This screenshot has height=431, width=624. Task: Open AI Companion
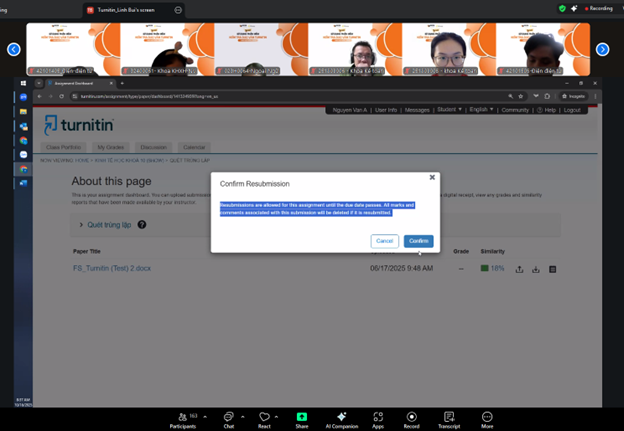click(341, 415)
